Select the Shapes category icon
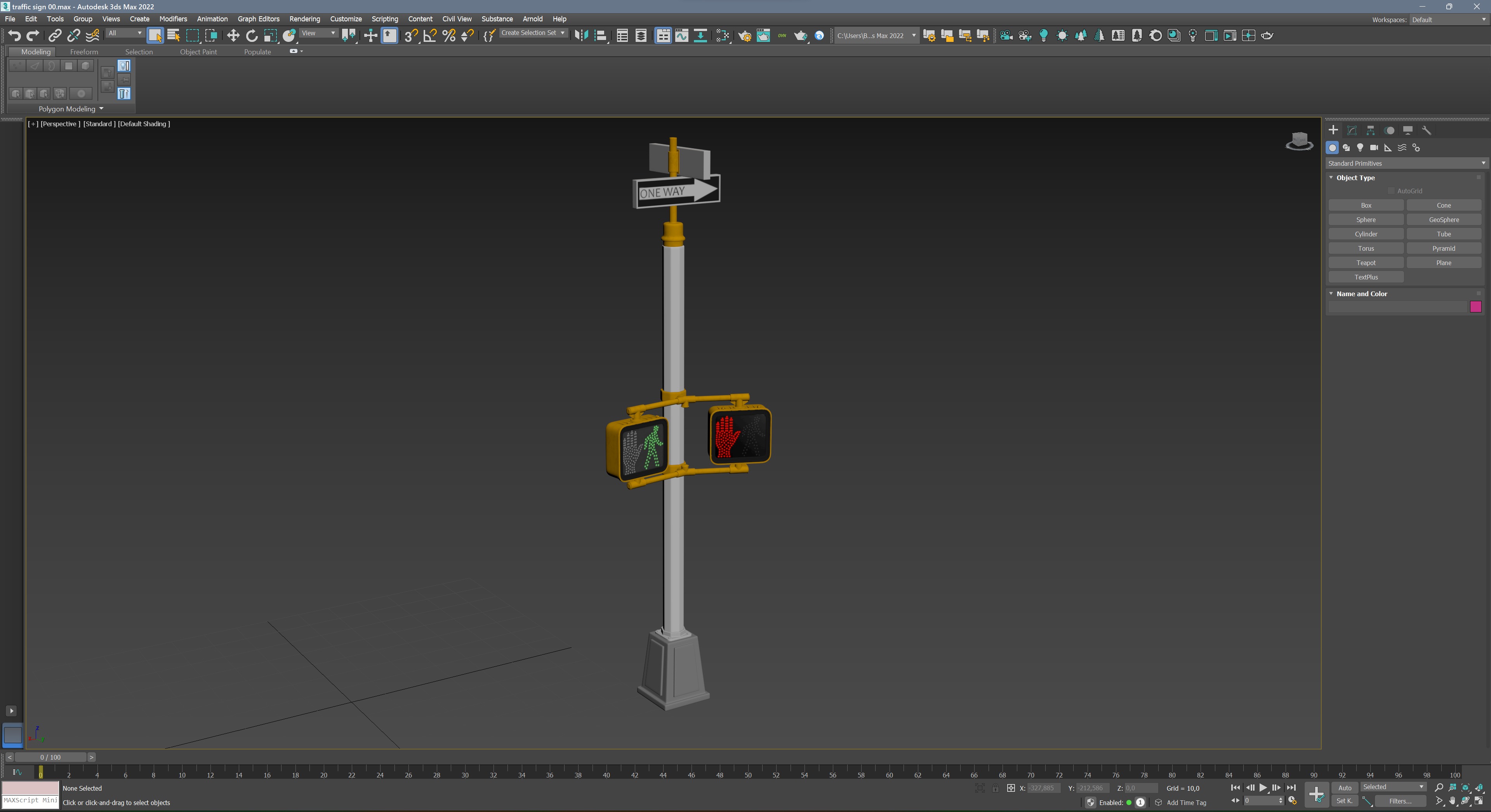Screen dimensions: 1491x812 pyautogui.click(x=1346, y=147)
